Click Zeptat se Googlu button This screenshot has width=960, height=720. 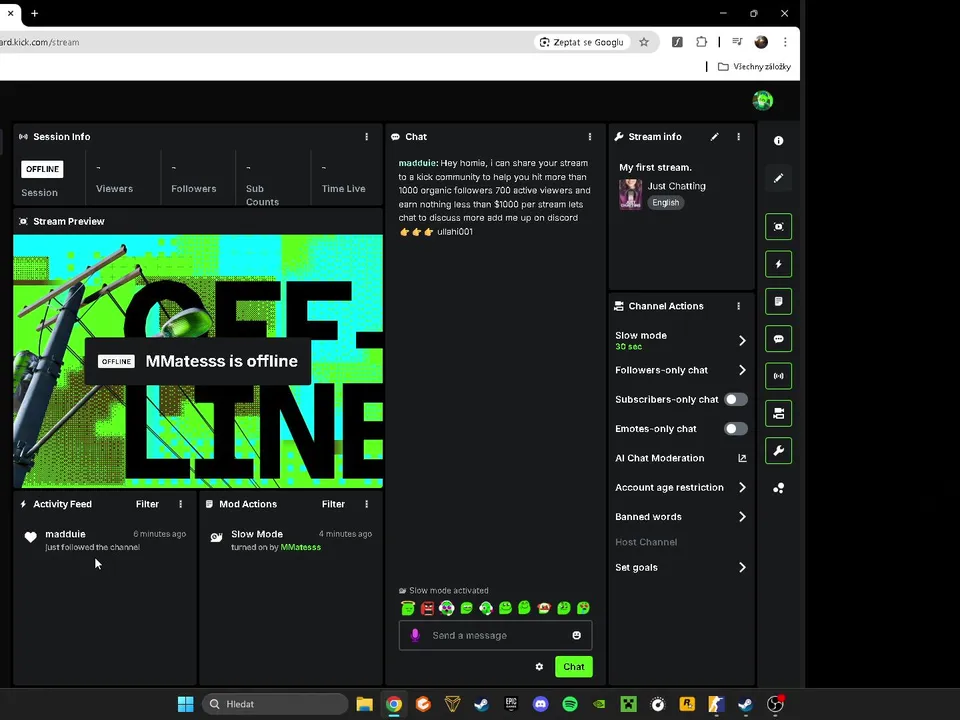click(582, 42)
